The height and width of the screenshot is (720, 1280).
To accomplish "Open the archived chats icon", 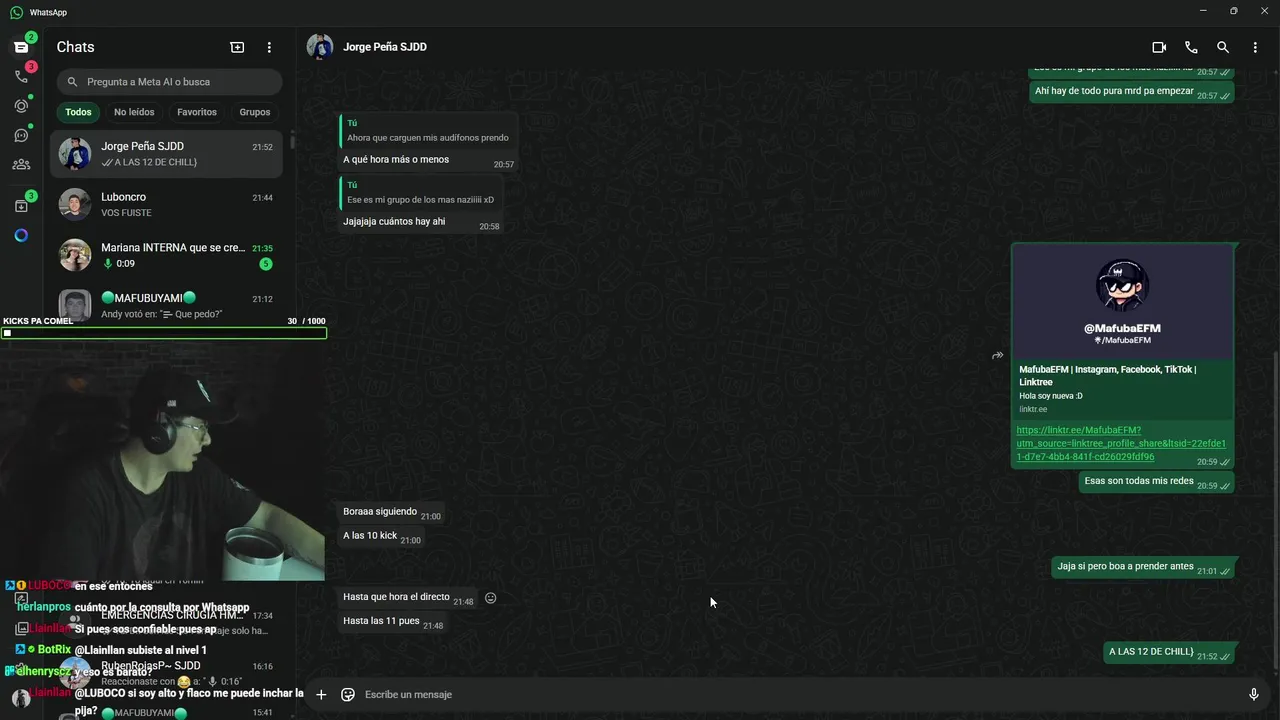I will (21, 206).
